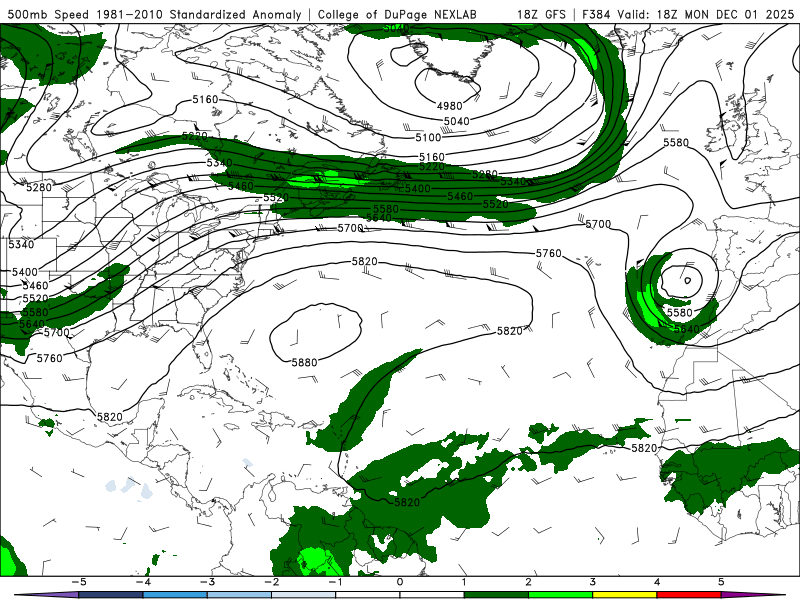Click the '-4' color scale label
Screen dimensions: 800x600
(143, 582)
